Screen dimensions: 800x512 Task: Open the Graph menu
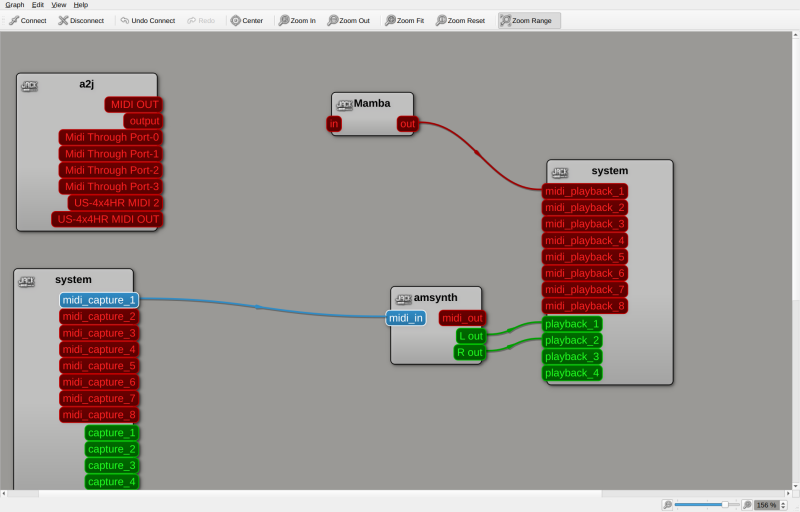(x=15, y=5)
